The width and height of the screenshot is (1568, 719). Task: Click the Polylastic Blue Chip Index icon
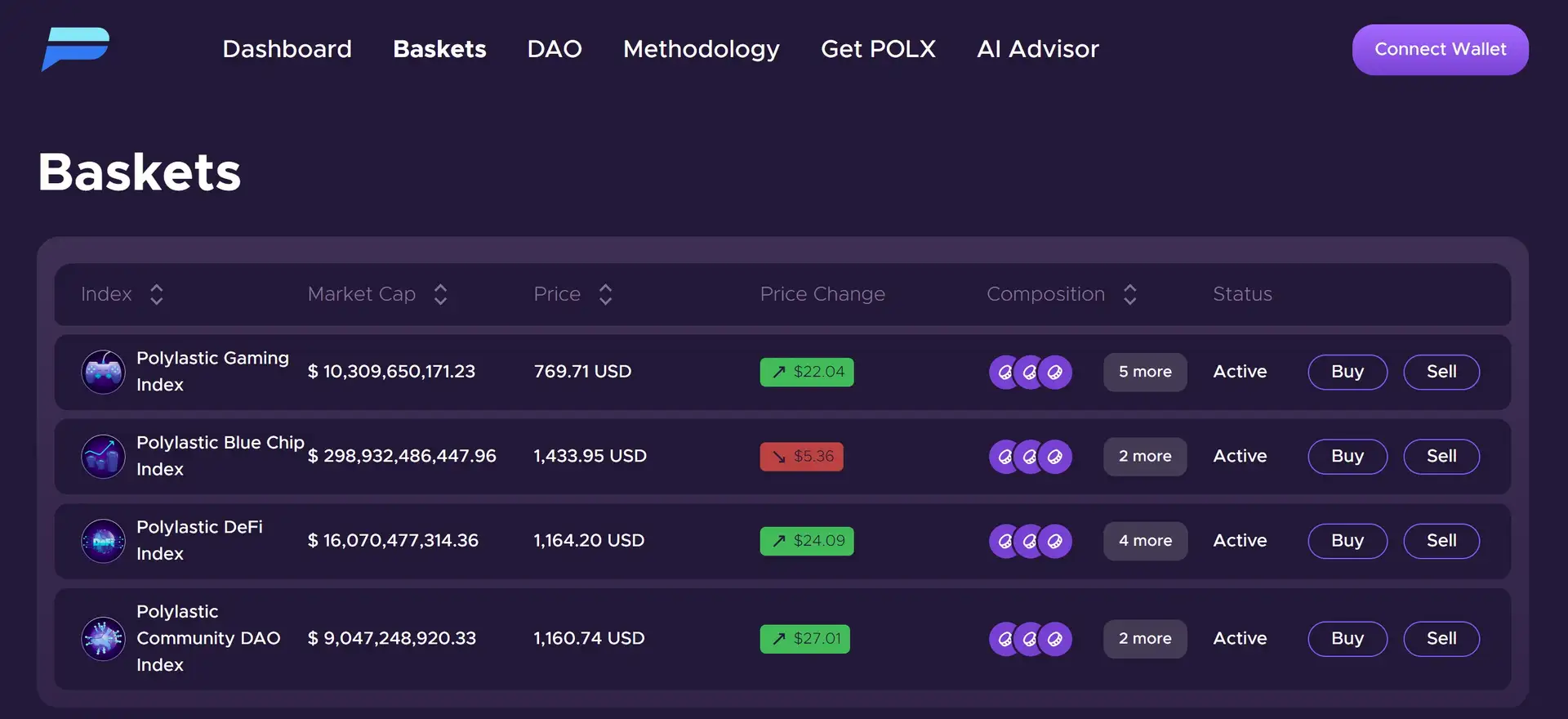[x=104, y=456]
